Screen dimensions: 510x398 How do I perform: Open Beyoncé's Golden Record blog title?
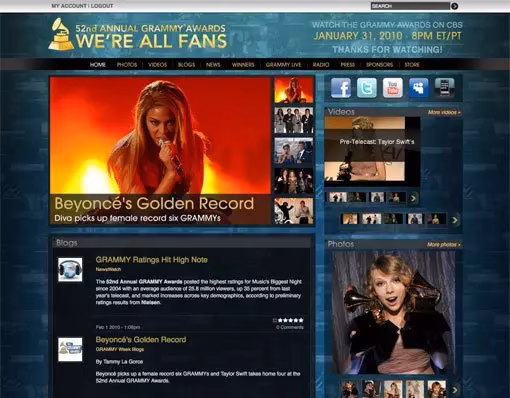(x=141, y=340)
